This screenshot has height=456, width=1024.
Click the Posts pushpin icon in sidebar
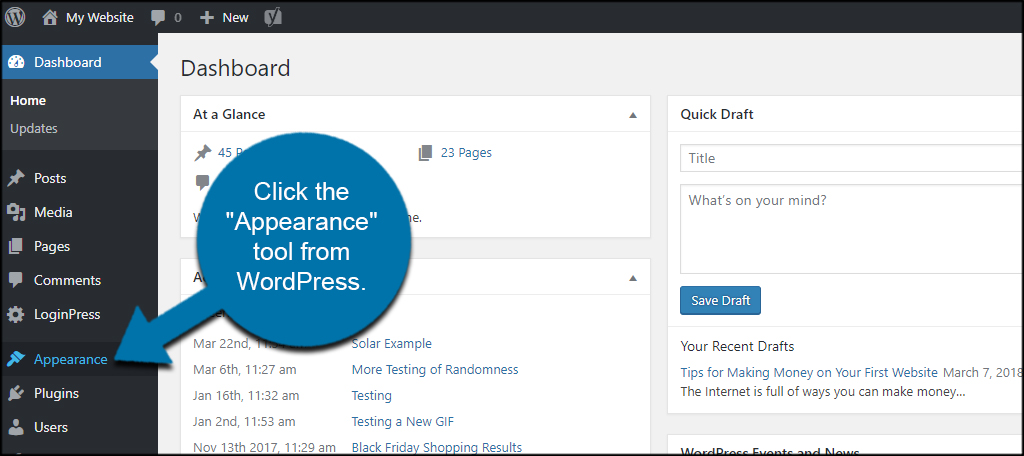click(16, 178)
